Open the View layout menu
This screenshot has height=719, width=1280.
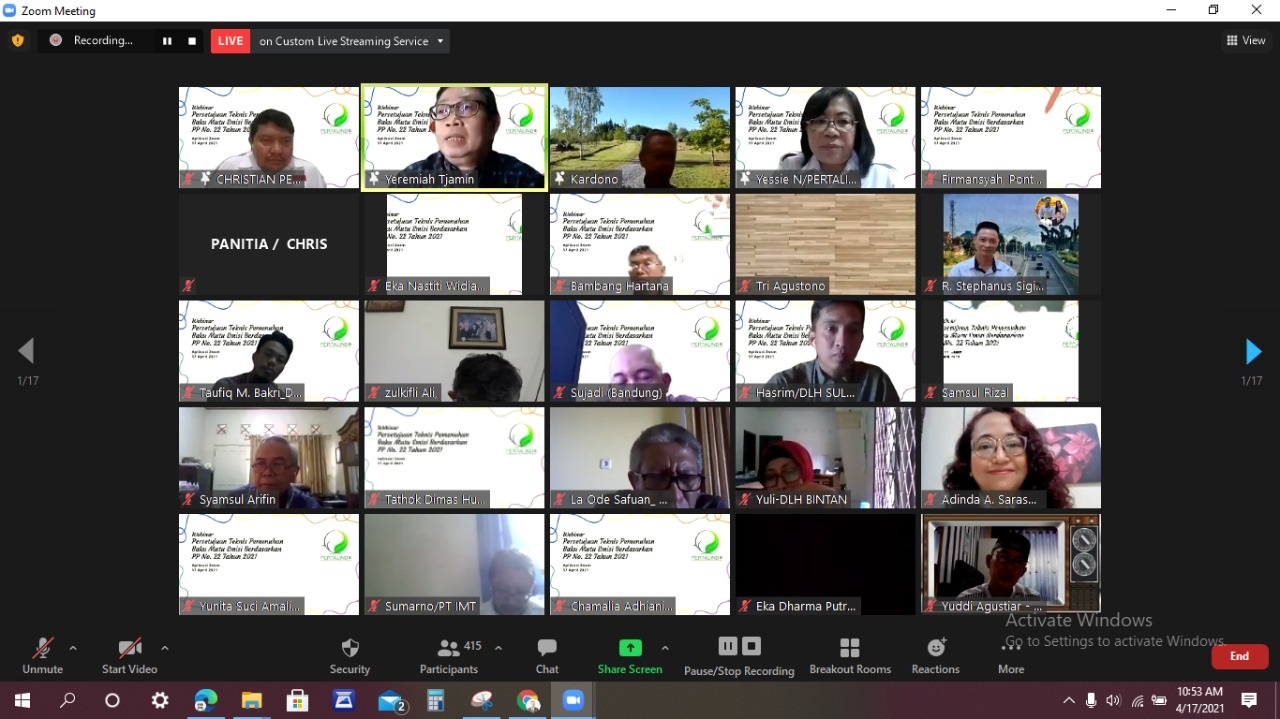[1246, 41]
